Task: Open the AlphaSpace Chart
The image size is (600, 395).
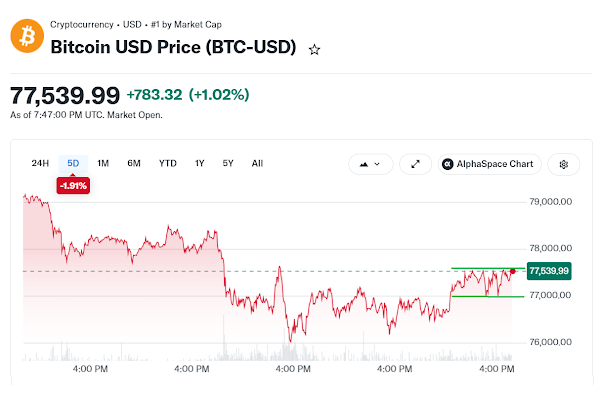Action: point(489,164)
